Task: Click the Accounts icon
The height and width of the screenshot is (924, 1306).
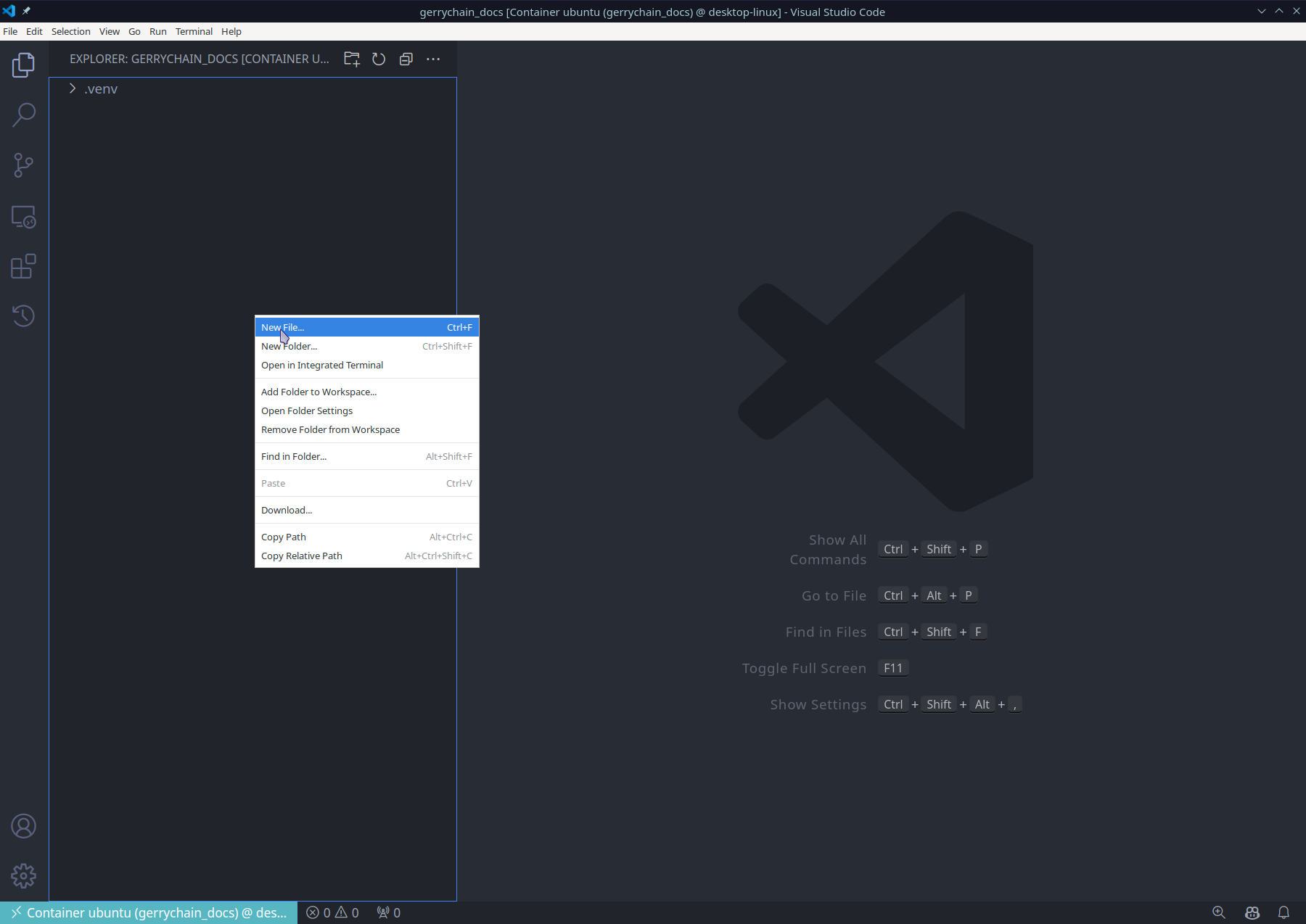Action: (x=24, y=826)
